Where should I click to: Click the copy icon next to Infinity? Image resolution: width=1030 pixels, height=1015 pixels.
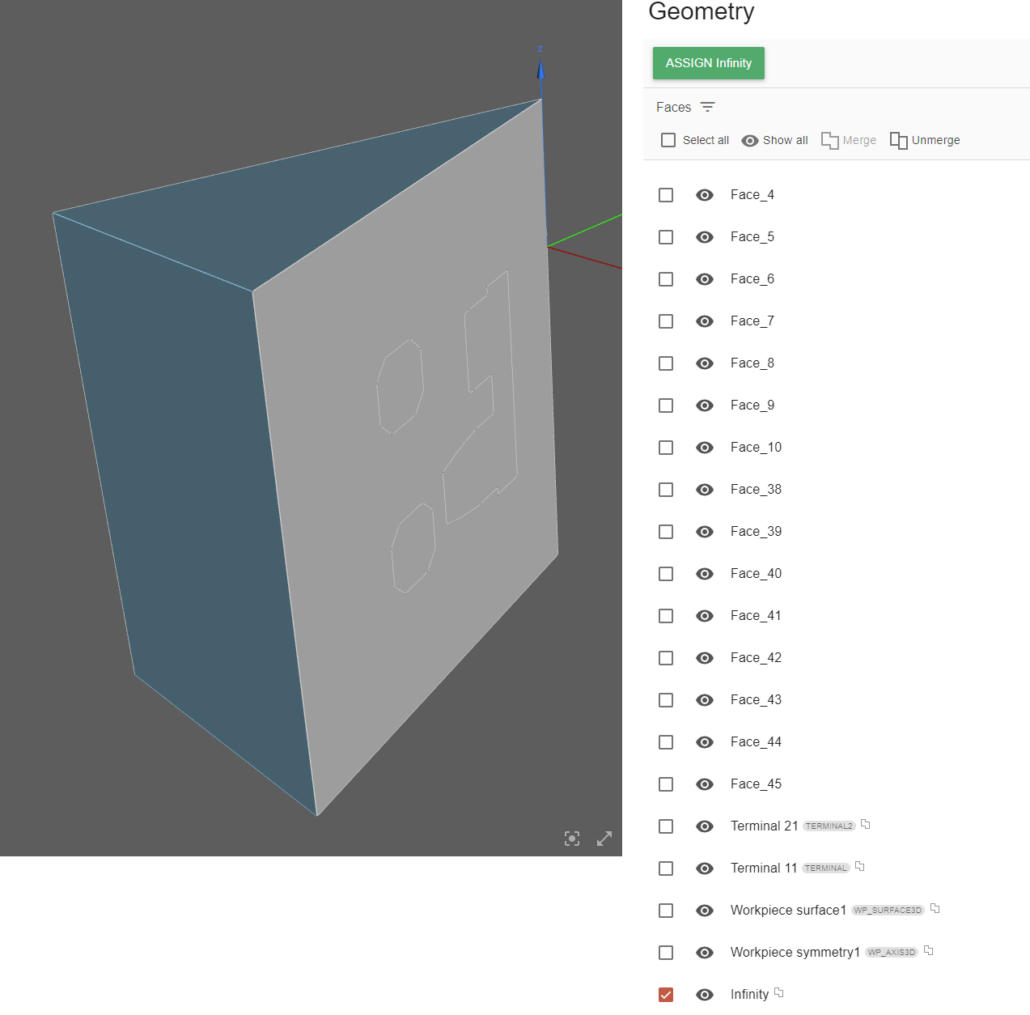(x=780, y=993)
